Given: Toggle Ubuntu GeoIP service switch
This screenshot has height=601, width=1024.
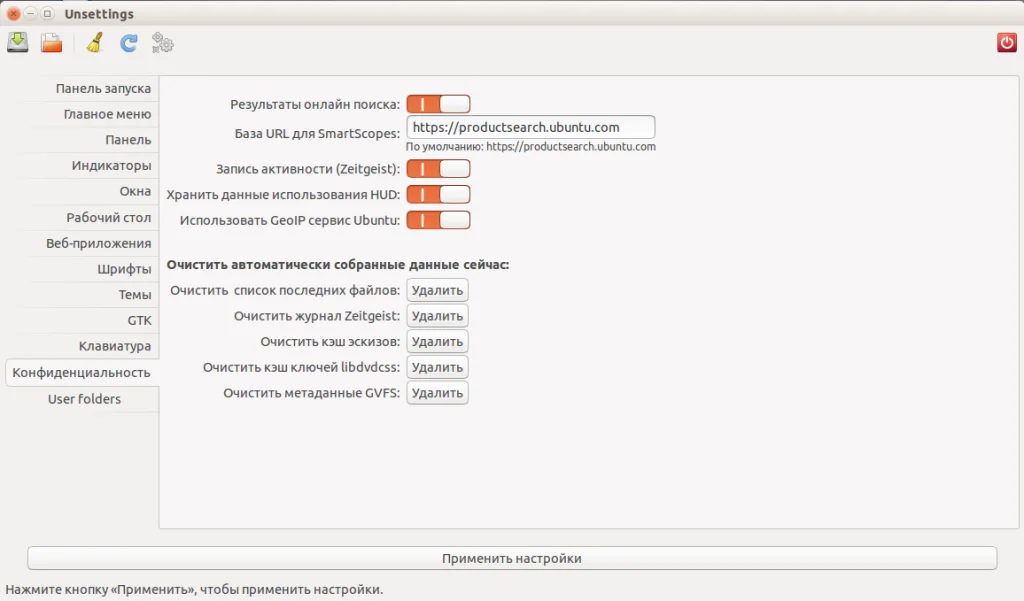Looking at the screenshot, I should [x=438, y=220].
